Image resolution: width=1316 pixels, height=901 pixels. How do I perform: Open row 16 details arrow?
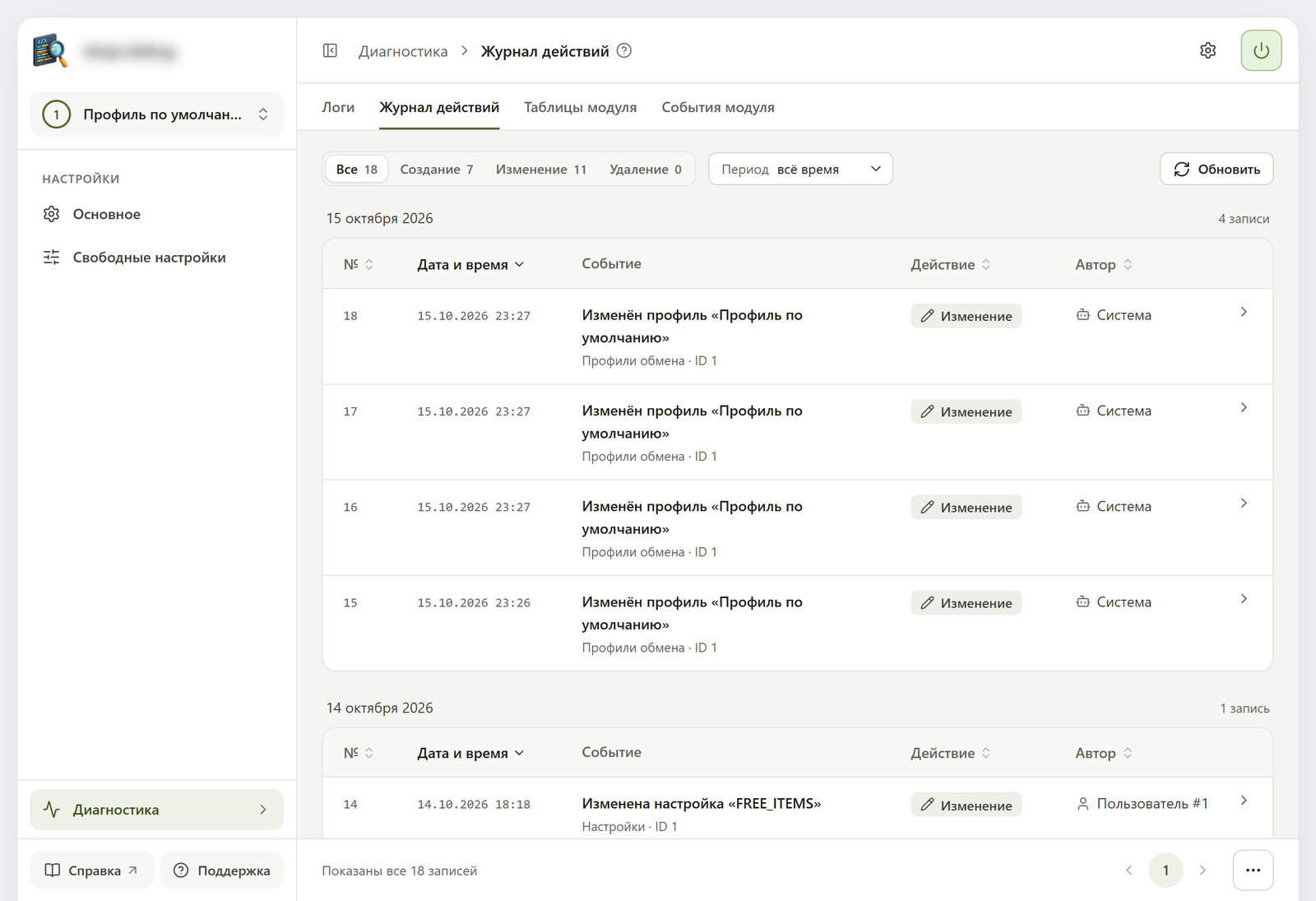tap(1244, 503)
